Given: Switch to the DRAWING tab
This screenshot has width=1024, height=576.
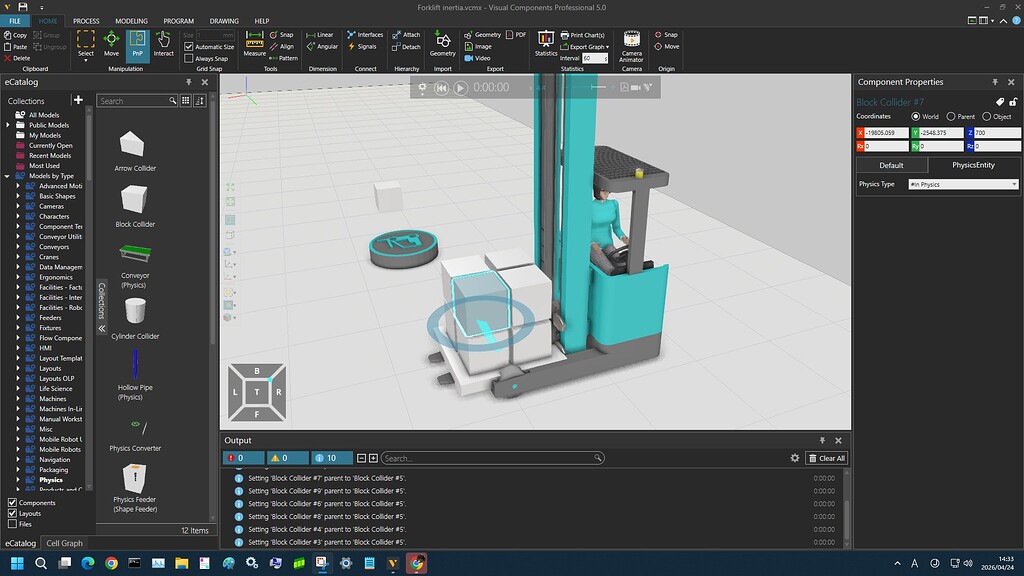Looking at the screenshot, I should coord(224,21).
